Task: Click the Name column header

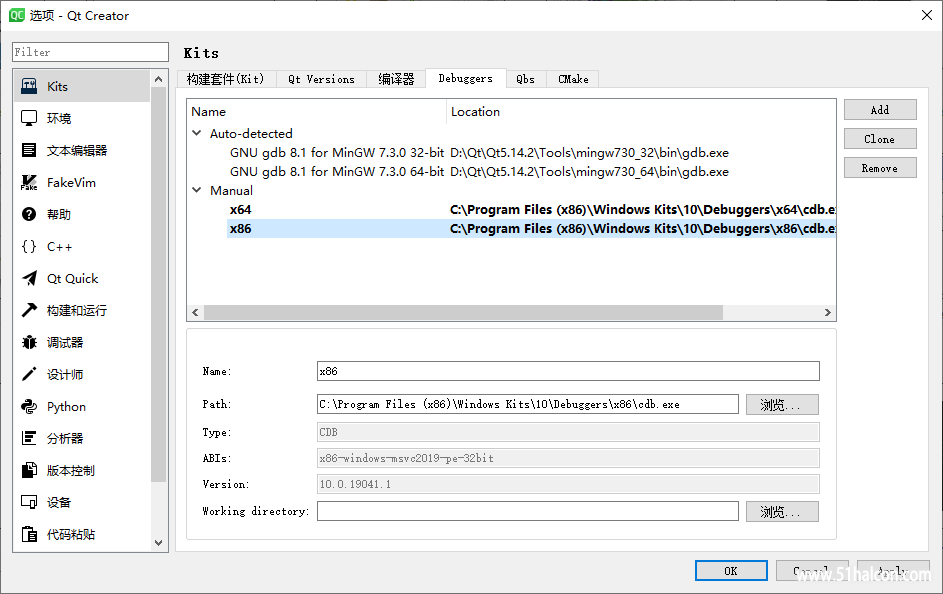Action: (317, 111)
